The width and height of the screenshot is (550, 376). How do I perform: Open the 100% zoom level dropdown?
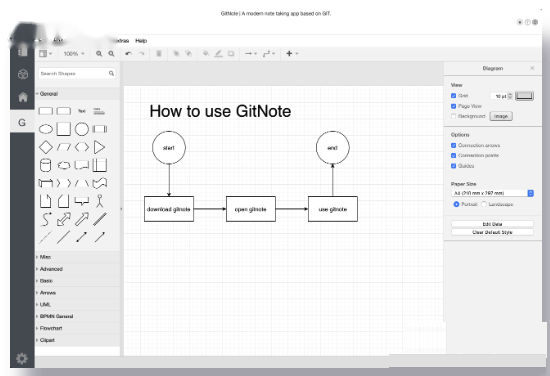pos(74,53)
